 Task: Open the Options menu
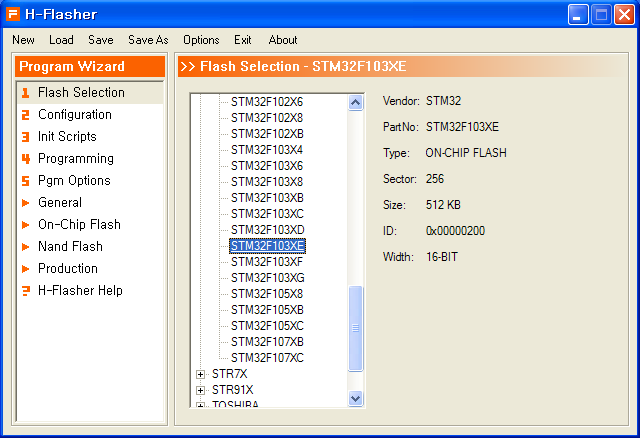(201, 40)
